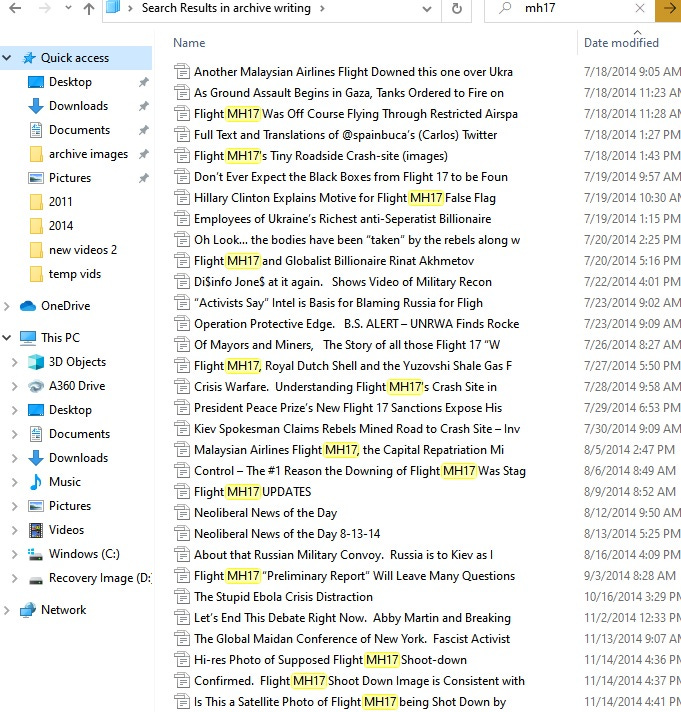Image resolution: width=681 pixels, height=712 pixels.
Task: Select 'Di$info Jone$ at it again' file
Action: tap(343, 282)
